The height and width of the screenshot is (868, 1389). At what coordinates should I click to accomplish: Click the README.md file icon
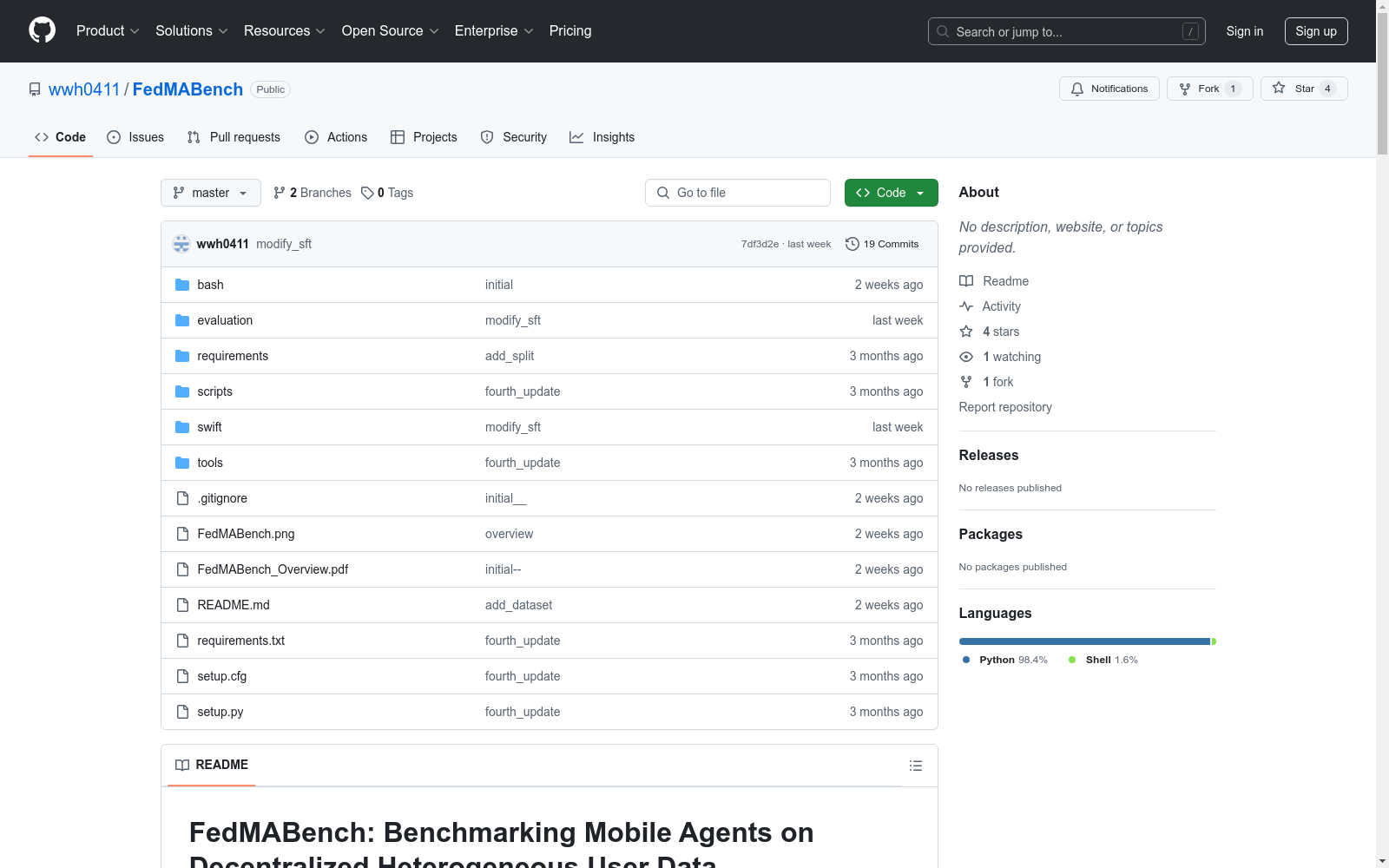(x=182, y=605)
